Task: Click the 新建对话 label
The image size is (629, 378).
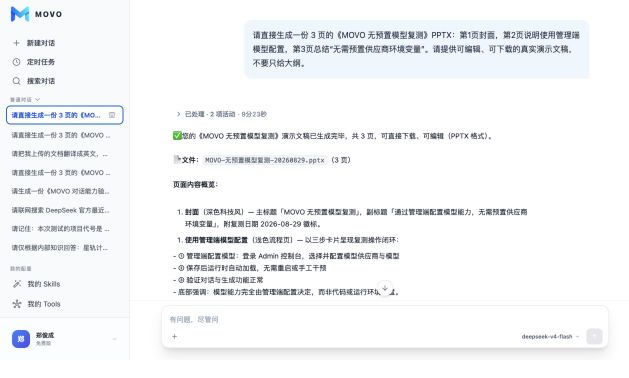Action: click(41, 43)
